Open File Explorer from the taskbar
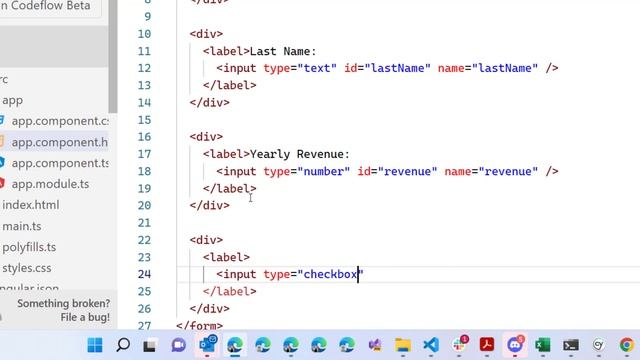 403,345
